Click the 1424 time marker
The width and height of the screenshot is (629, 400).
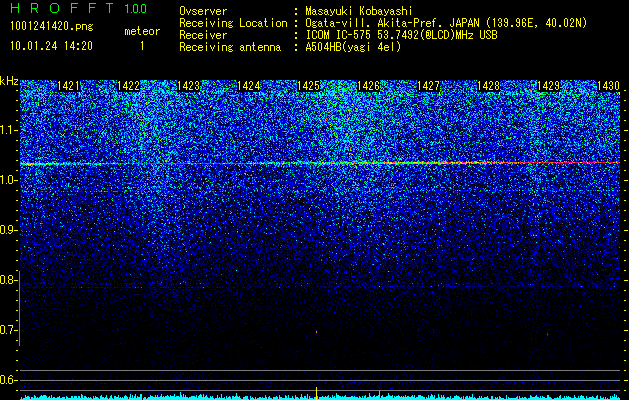click(x=248, y=86)
